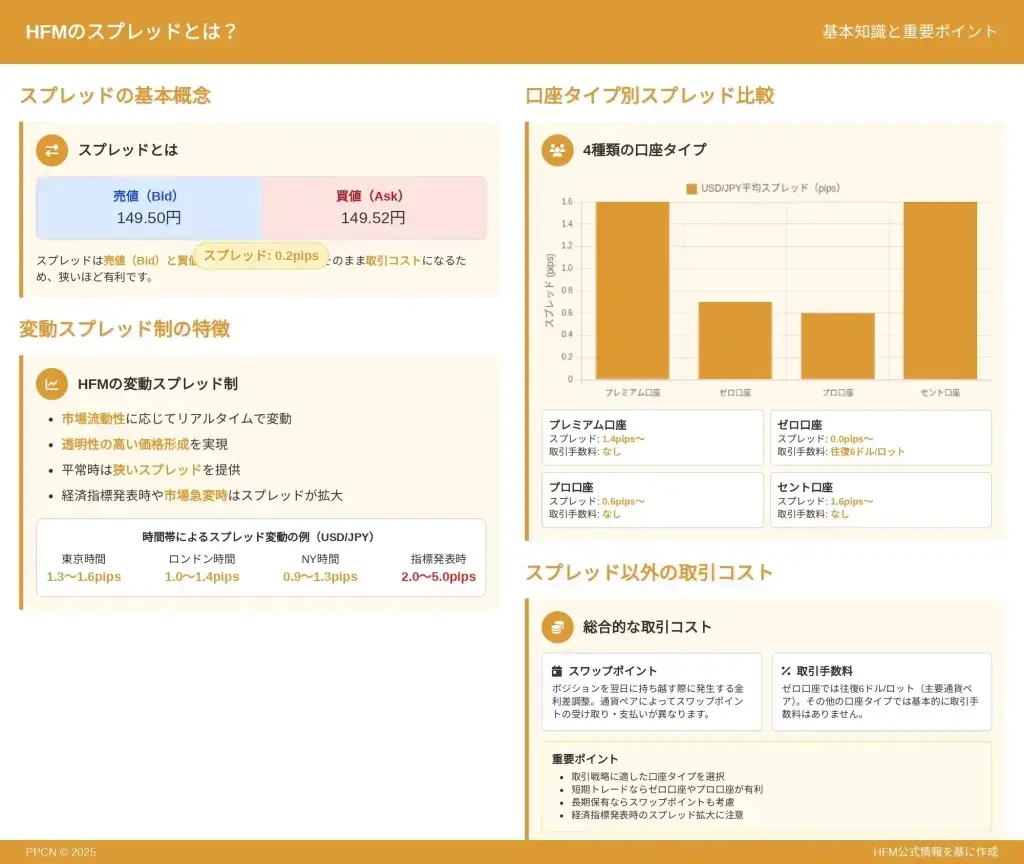1024x864 pixels.
Task: Toggle the USD/JPY平均スプレッド legend swatch
Action: [691, 188]
